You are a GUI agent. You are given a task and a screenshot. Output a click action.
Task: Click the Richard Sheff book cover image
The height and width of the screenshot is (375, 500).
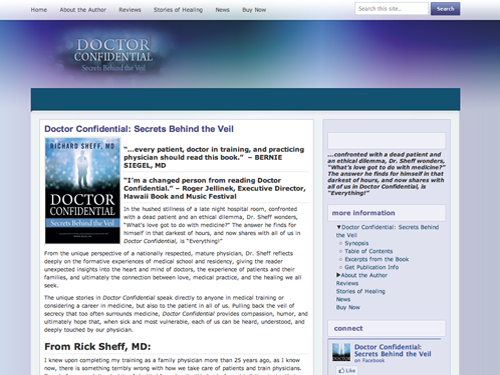point(82,191)
